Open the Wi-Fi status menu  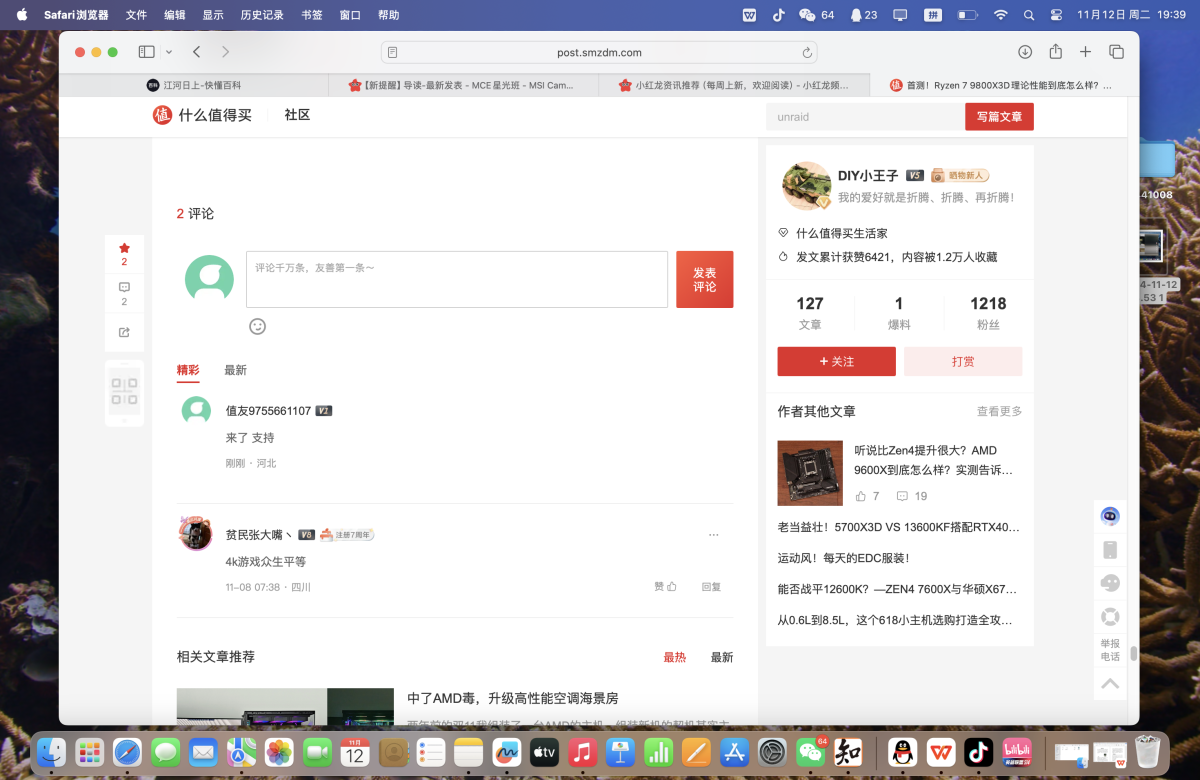(x=1000, y=15)
